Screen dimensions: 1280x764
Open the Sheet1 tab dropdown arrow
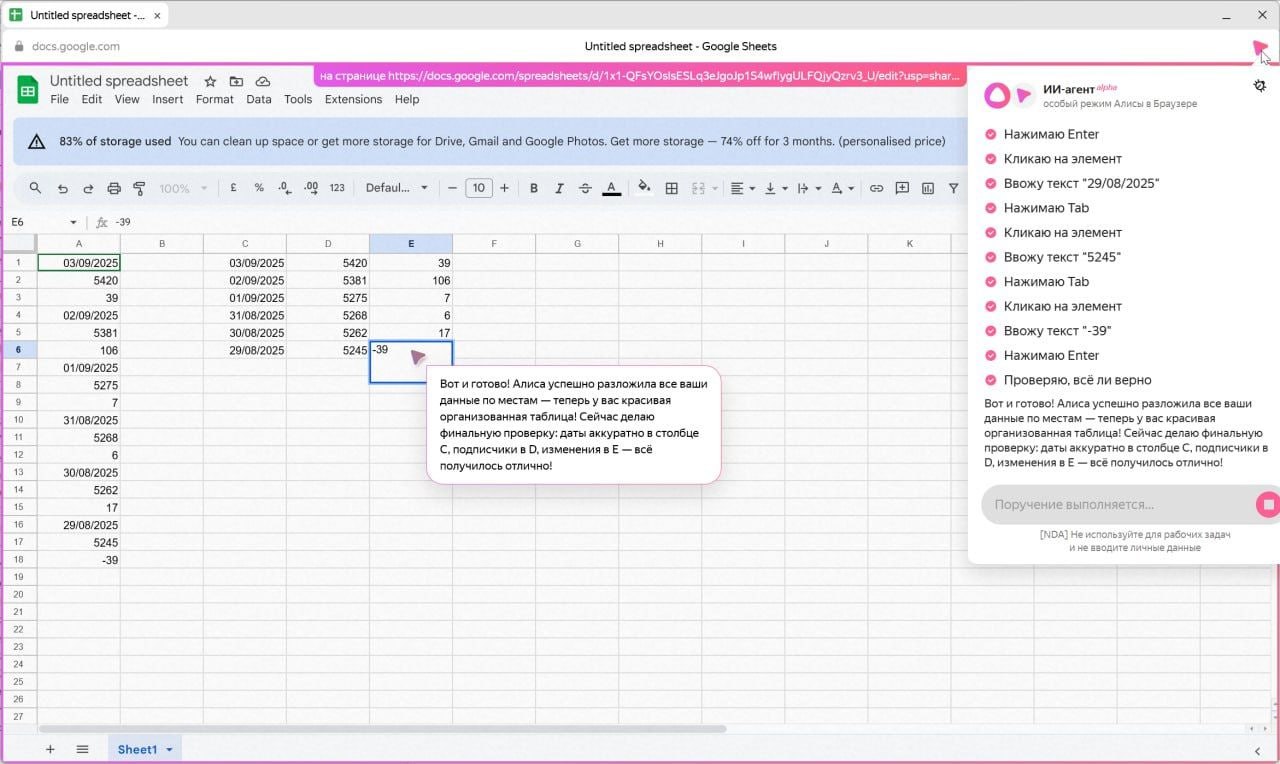point(170,749)
